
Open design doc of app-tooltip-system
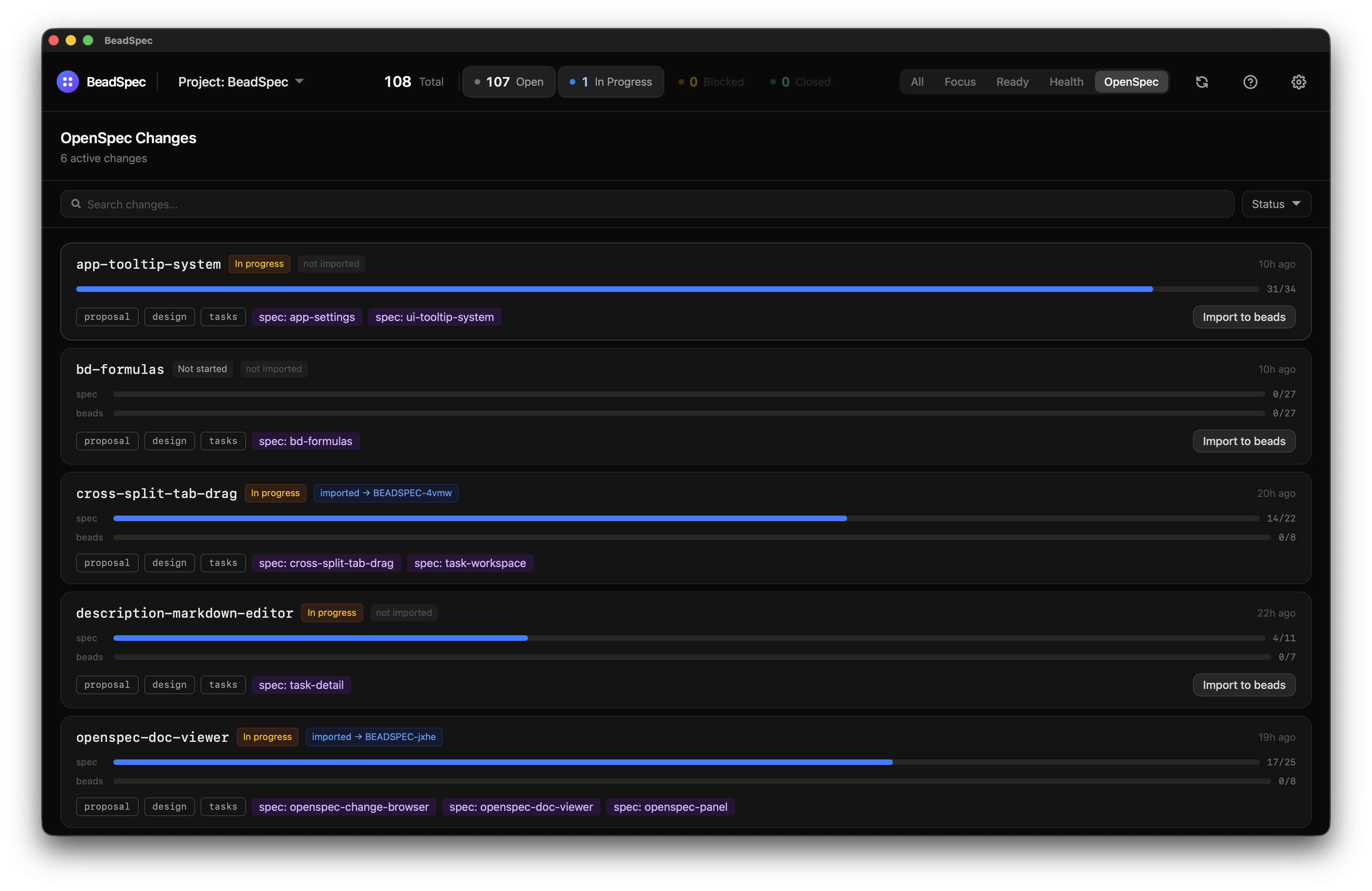pos(170,317)
